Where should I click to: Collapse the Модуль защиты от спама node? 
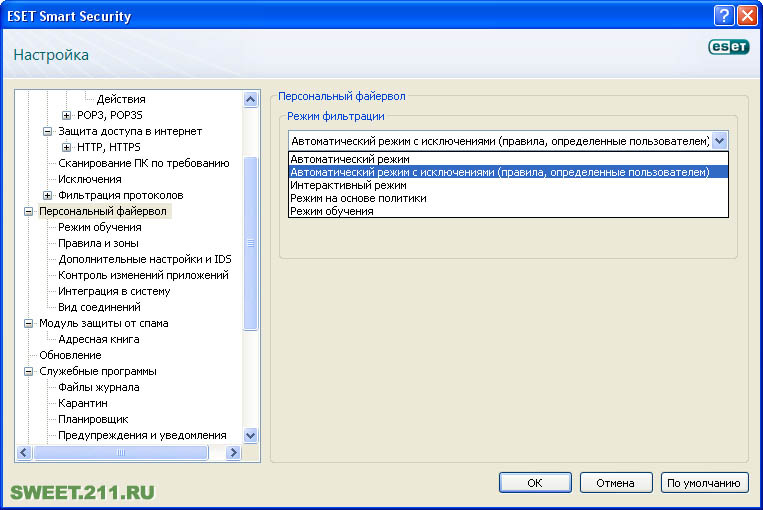(28, 324)
